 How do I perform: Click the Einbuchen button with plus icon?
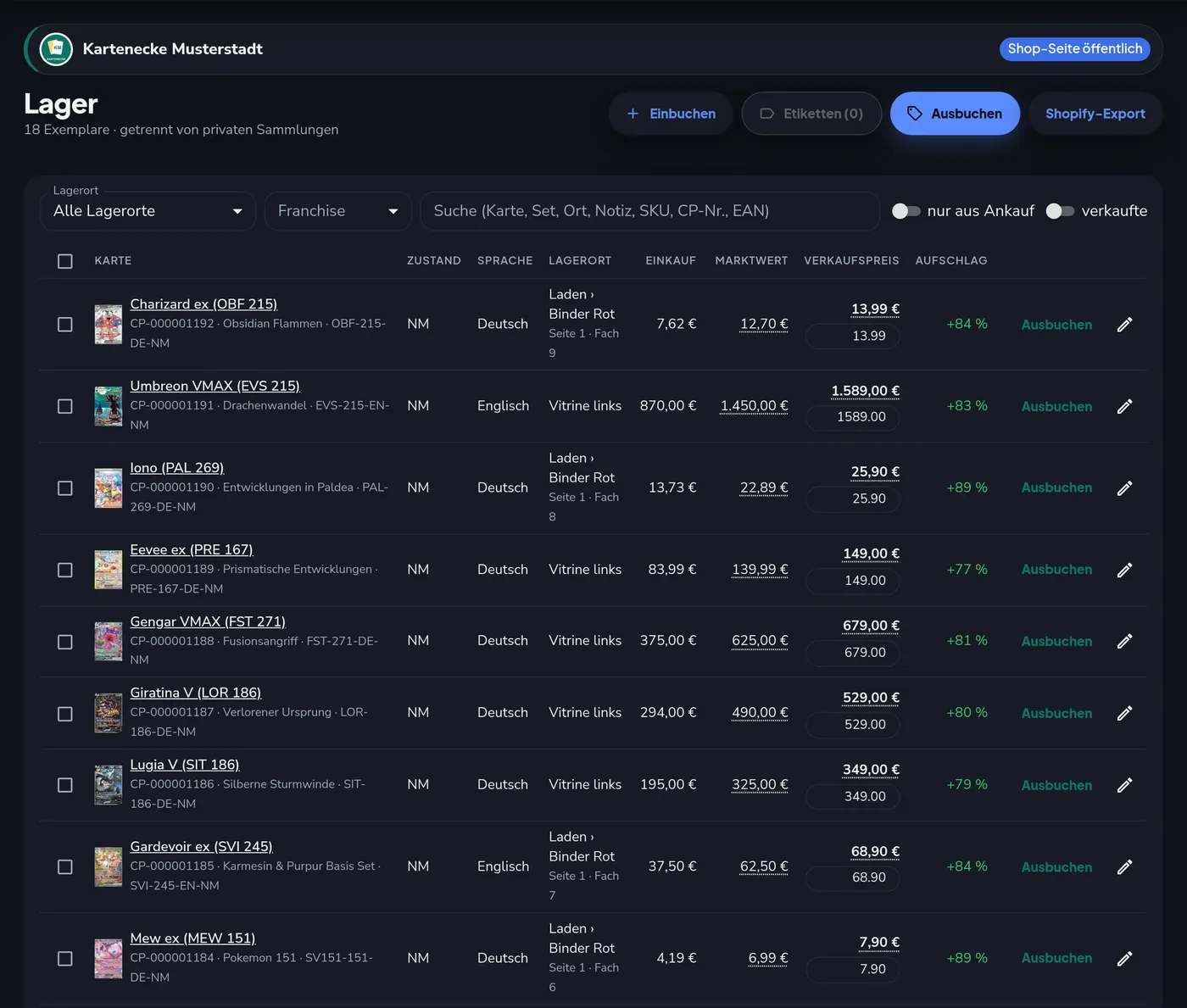click(671, 114)
